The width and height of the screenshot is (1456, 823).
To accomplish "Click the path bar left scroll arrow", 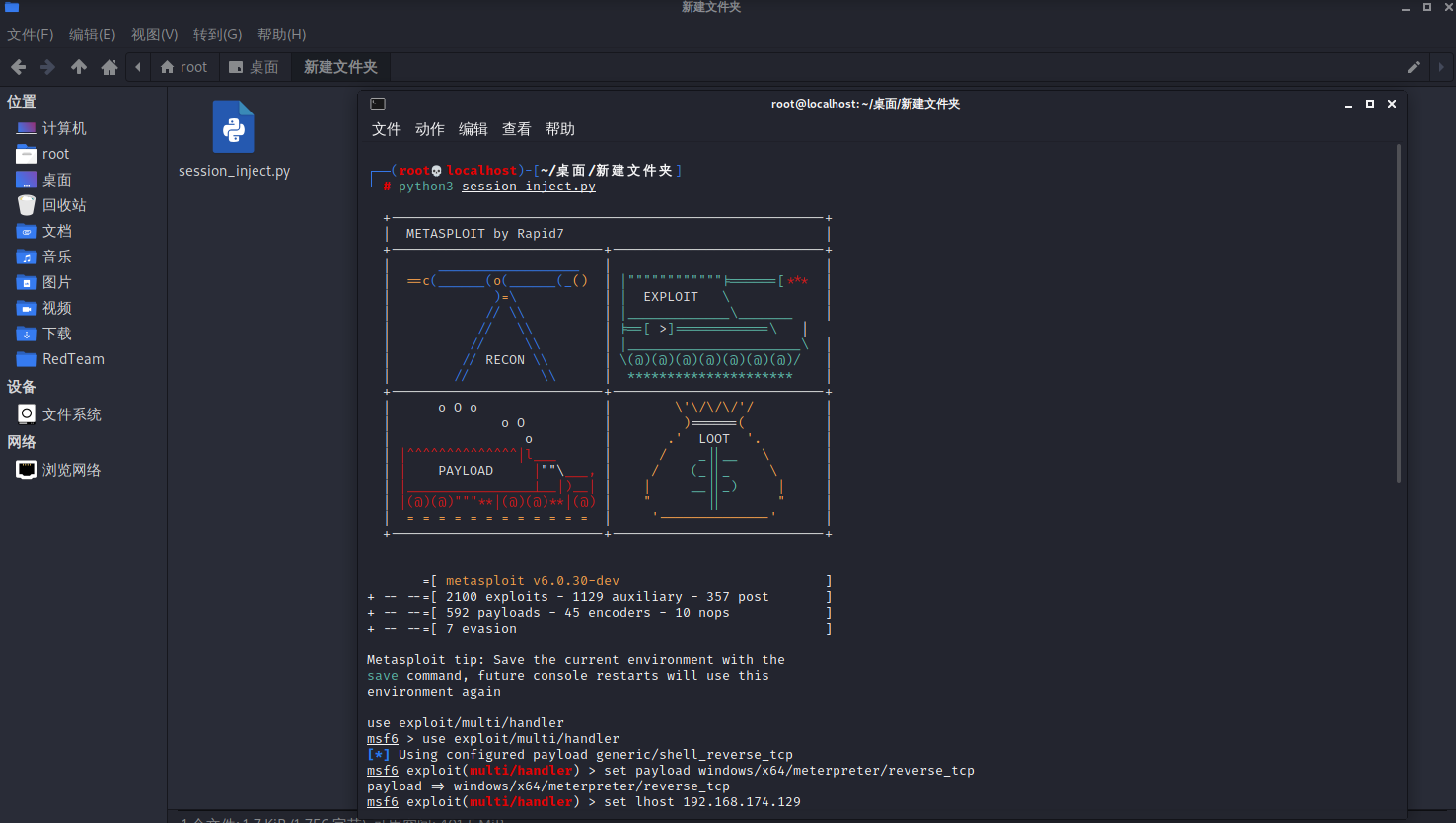I will 138,67.
